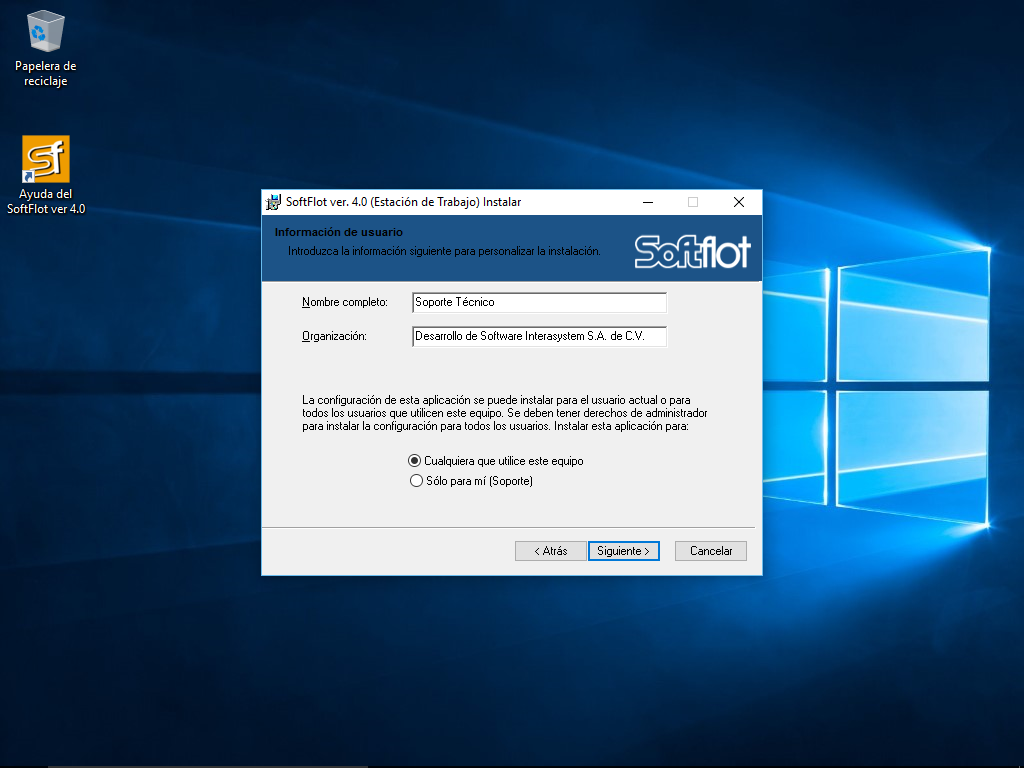This screenshot has height=768, width=1024.
Task: Close the SoftFlot installer window
Action: click(739, 202)
